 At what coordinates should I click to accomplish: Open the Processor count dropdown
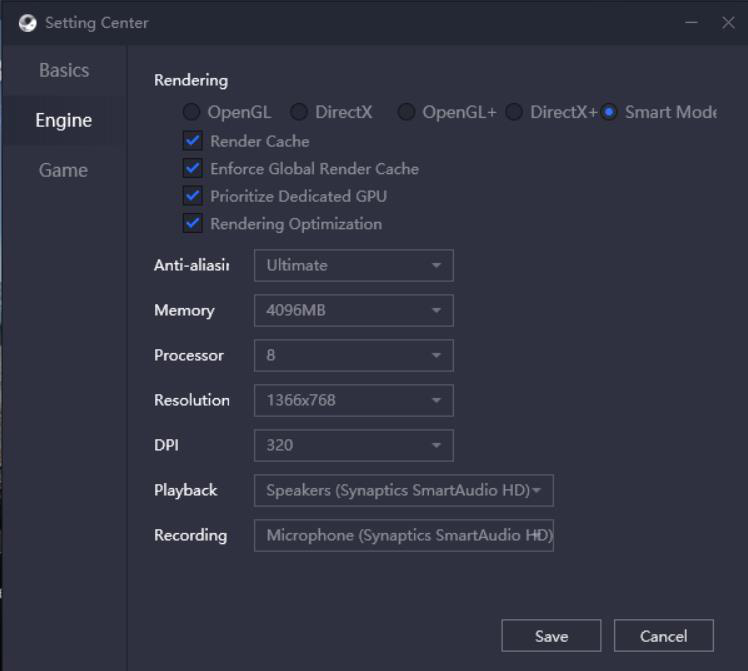(353, 355)
